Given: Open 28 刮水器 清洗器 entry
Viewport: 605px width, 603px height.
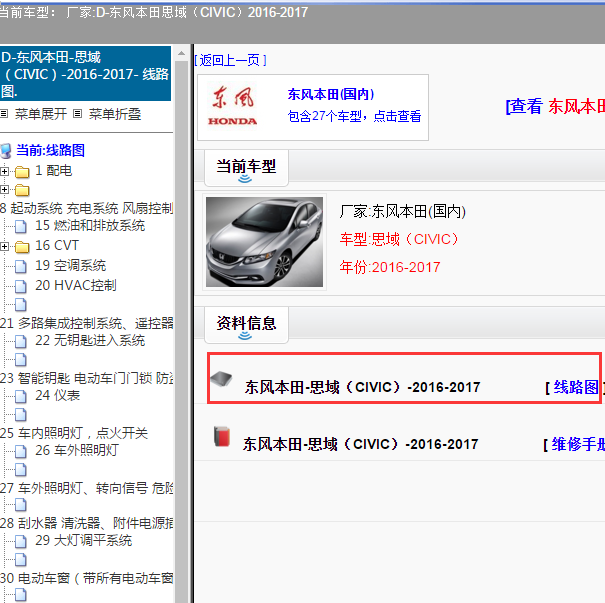Looking at the screenshot, I should 86,523.
